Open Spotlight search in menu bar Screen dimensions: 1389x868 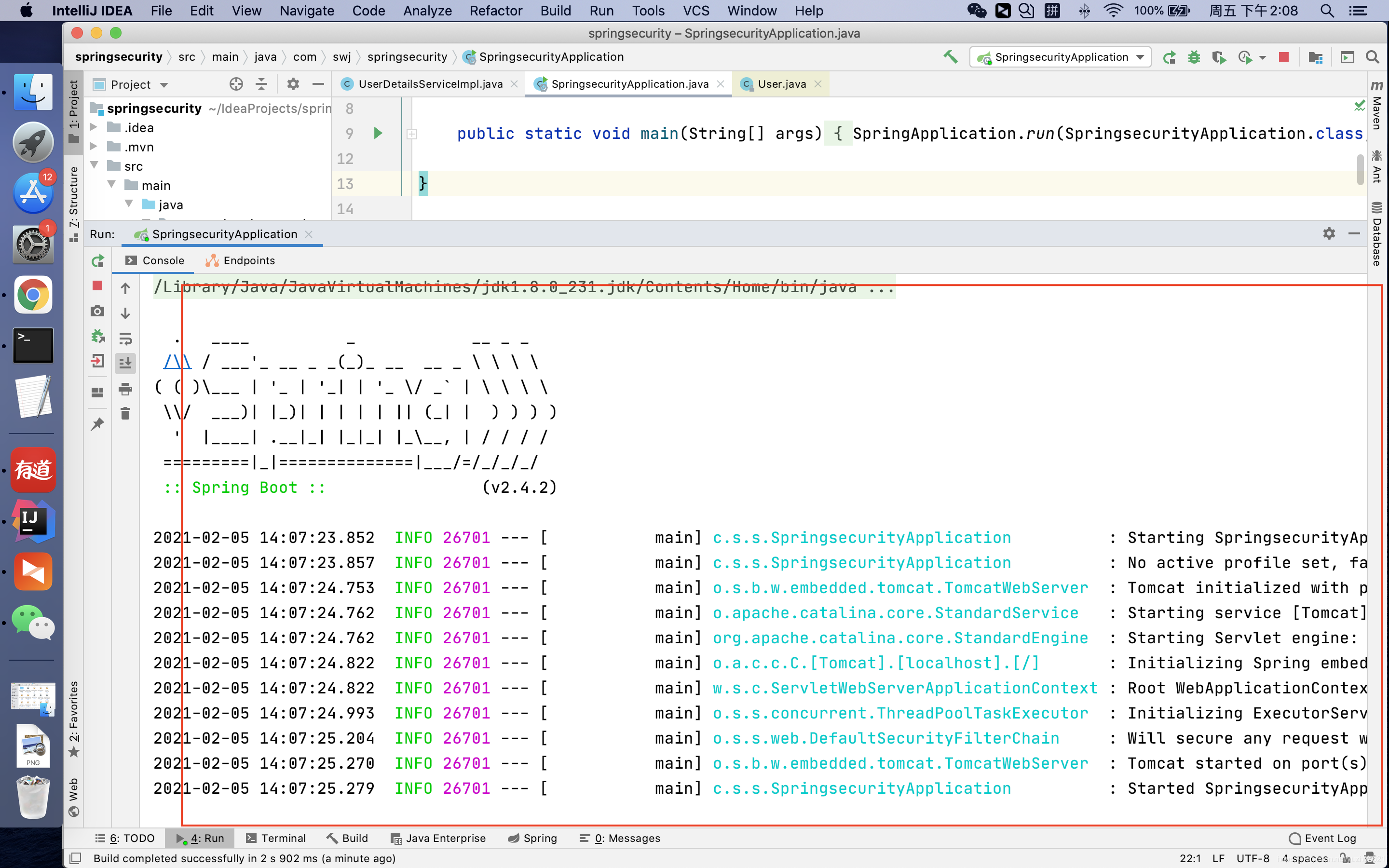pos(1327,11)
